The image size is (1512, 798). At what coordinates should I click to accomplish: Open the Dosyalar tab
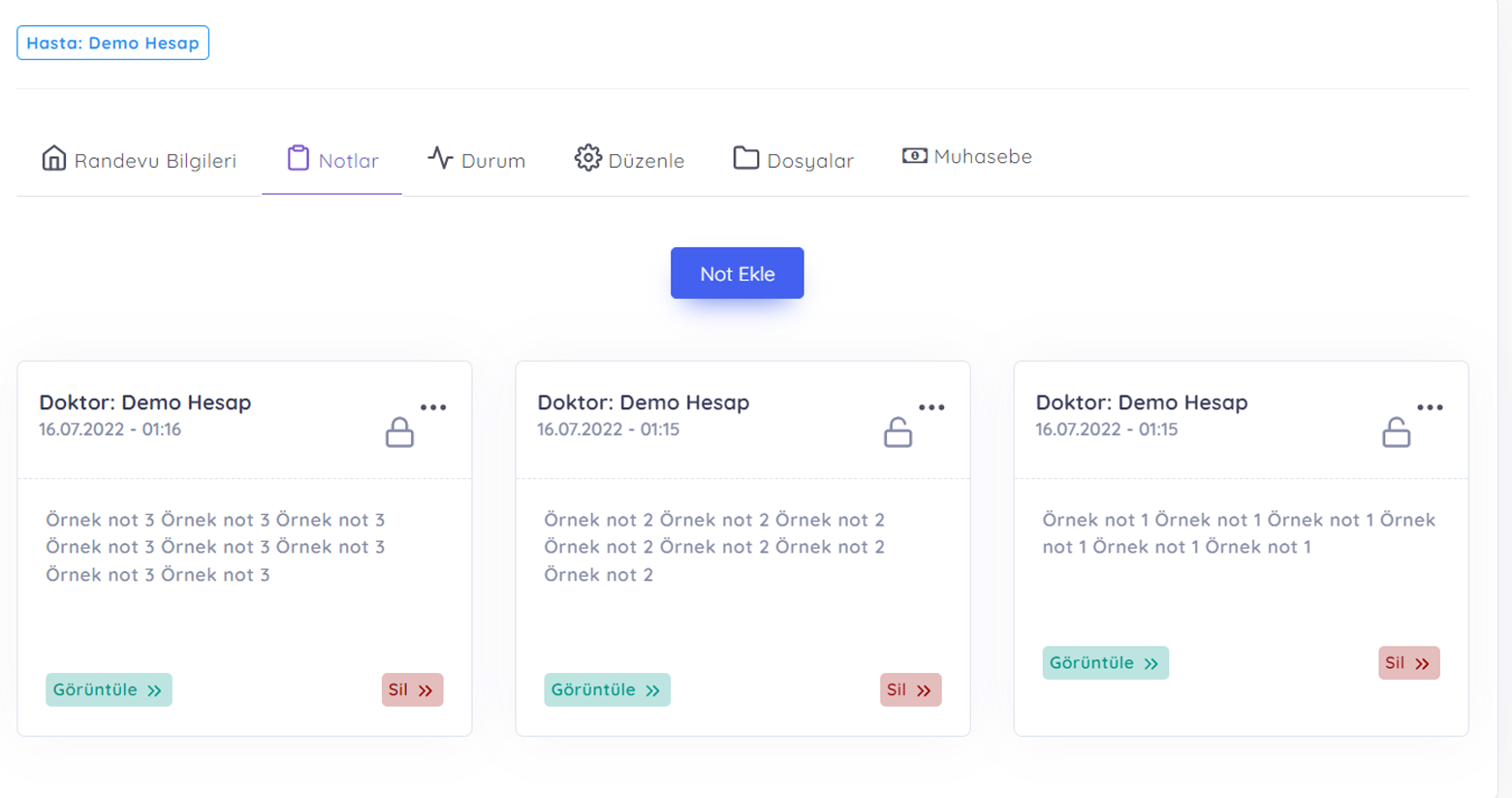click(809, 161)
